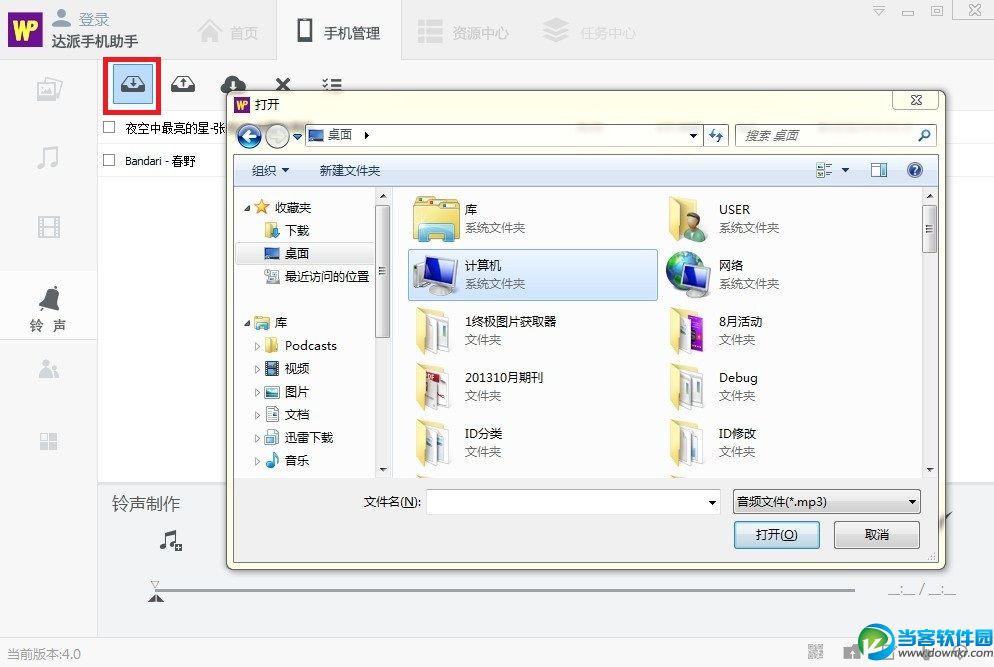Screen dimensions: 994x667
Task: Select 下载 in favorites
Action: (x=287, y=230)
